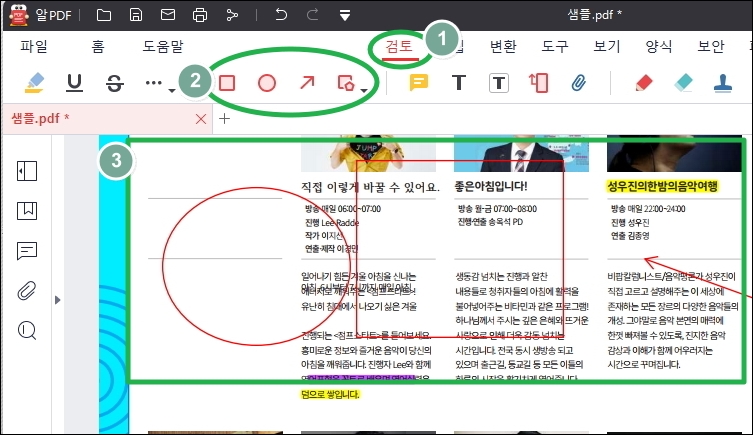Expand the shapes dropdown arrow
753x435 pixels.
(364, 90)
